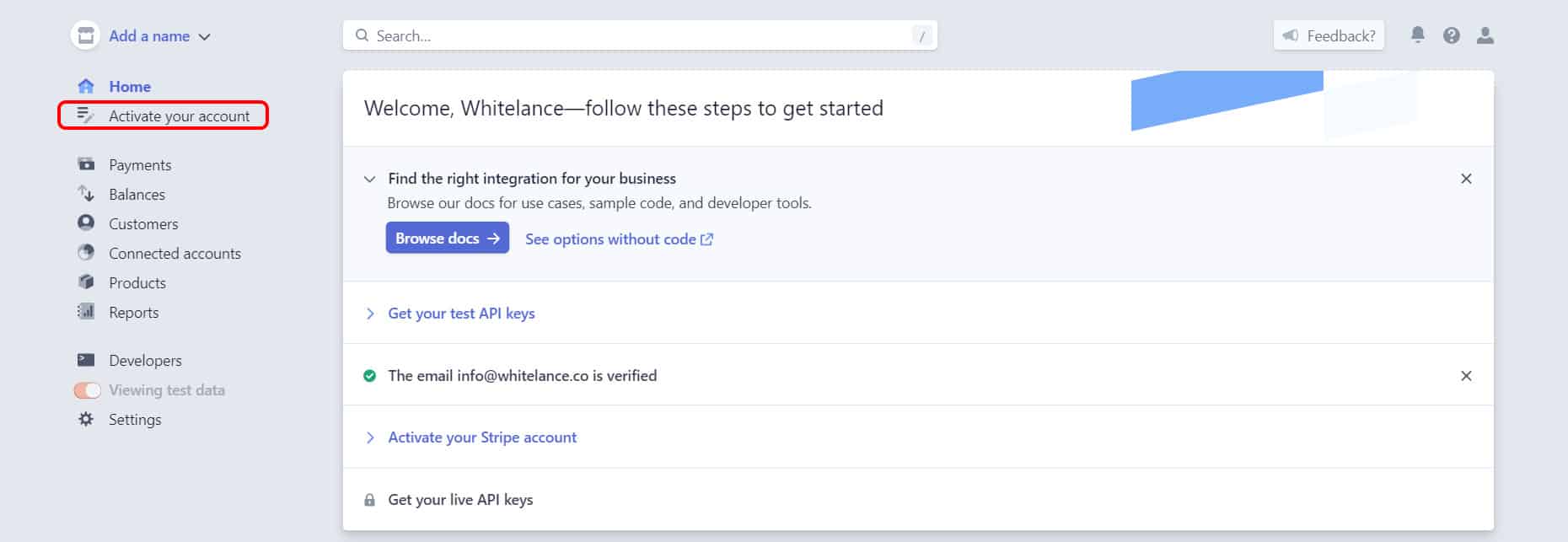
Task: Click the Reports chart icon
Action: 86,311
